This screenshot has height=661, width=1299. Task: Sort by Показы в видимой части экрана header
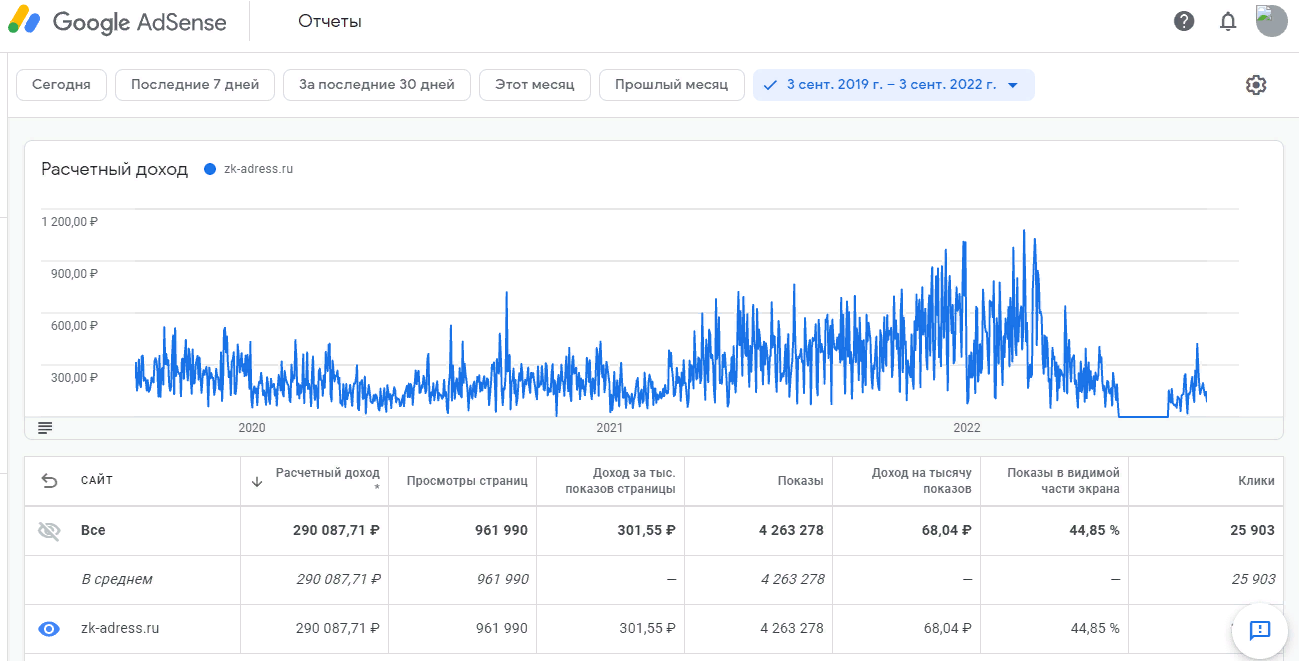click(x=1063, y=481)
